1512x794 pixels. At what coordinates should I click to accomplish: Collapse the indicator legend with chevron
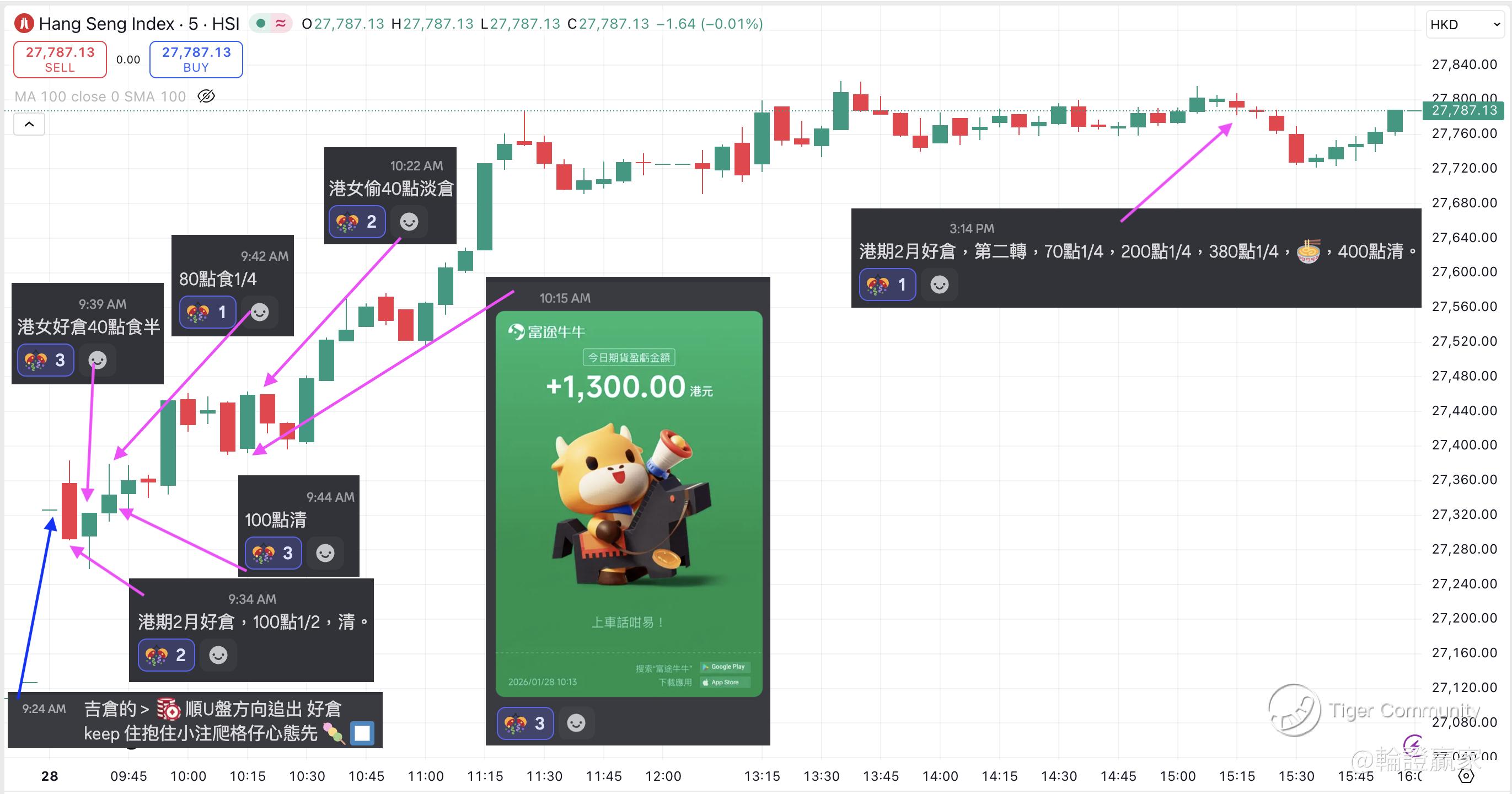pyautogui.click(x=29, y=125)
